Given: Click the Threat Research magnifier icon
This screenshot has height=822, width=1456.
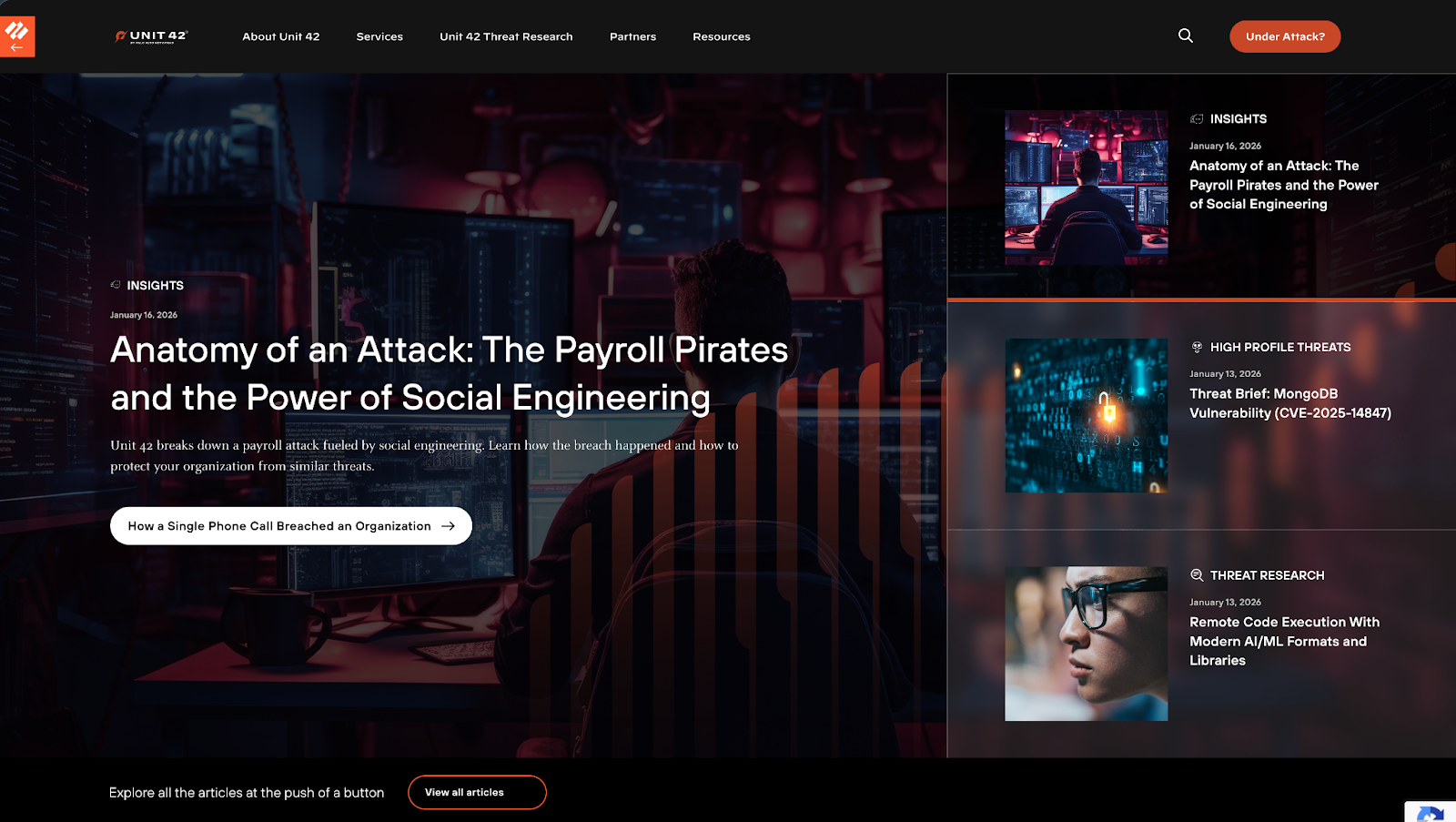Looking at the screenshot, I should (1197, 575).
